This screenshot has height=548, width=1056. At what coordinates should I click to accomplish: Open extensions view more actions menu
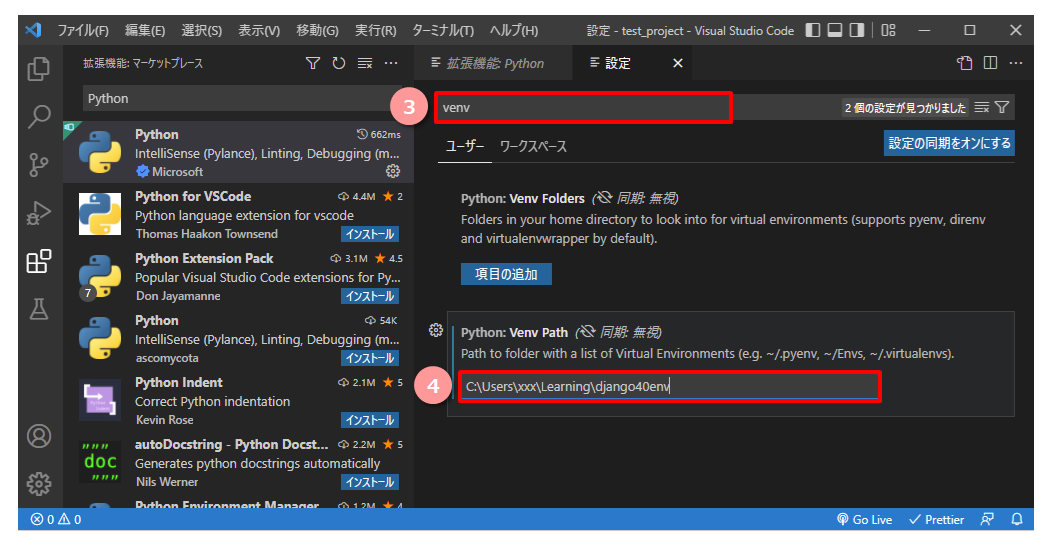pyautogui.click(x=391, y=63)
